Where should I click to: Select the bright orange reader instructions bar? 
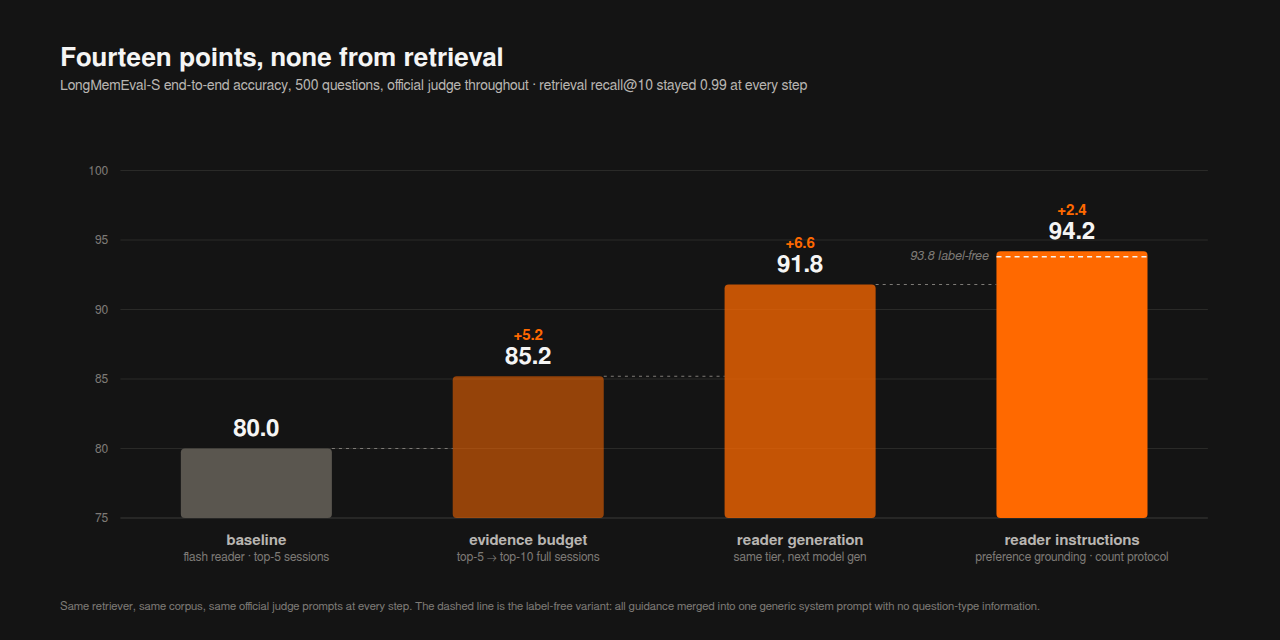pos(1072,384)
